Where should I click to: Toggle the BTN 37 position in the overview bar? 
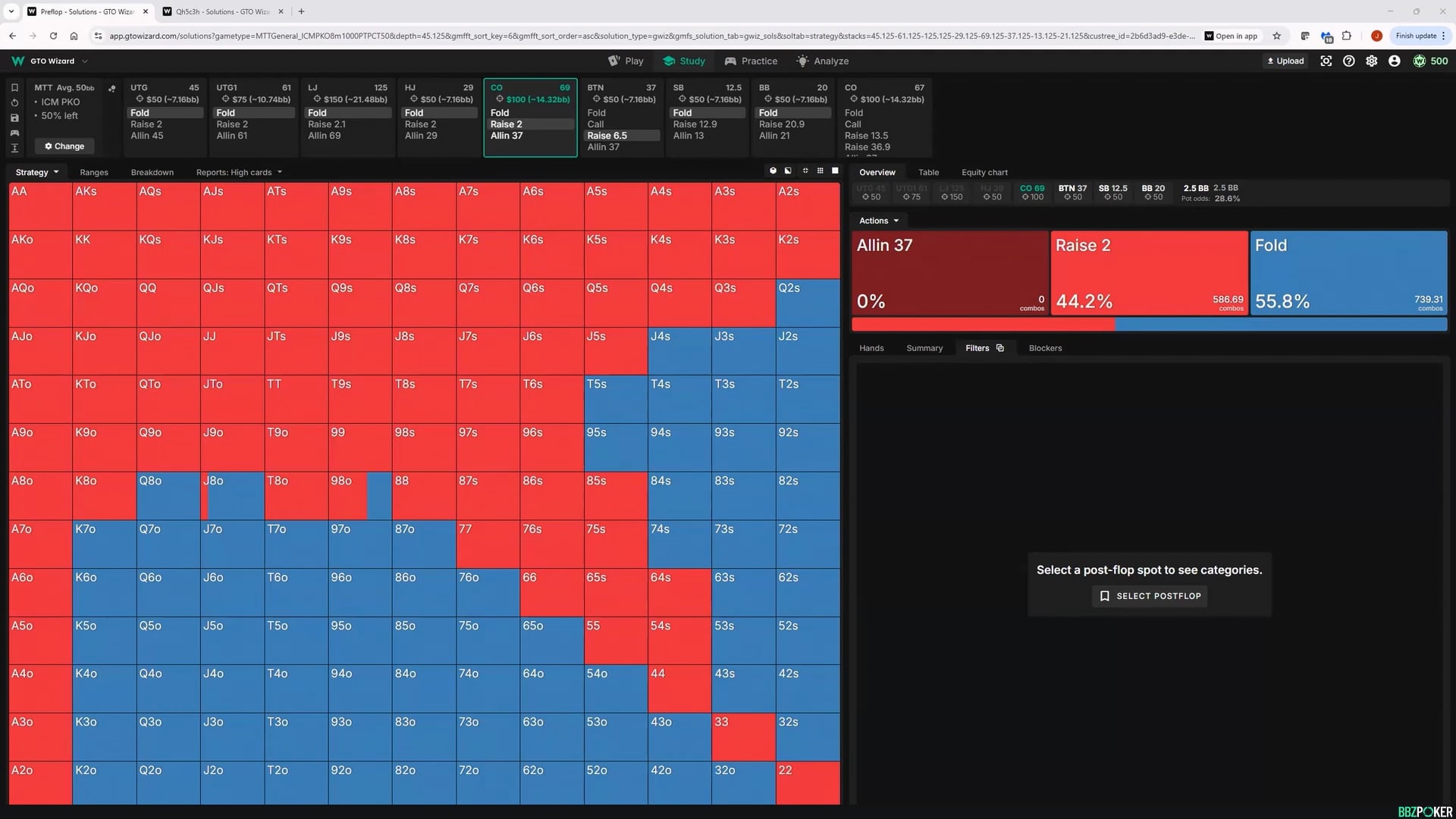[1072, 192]
